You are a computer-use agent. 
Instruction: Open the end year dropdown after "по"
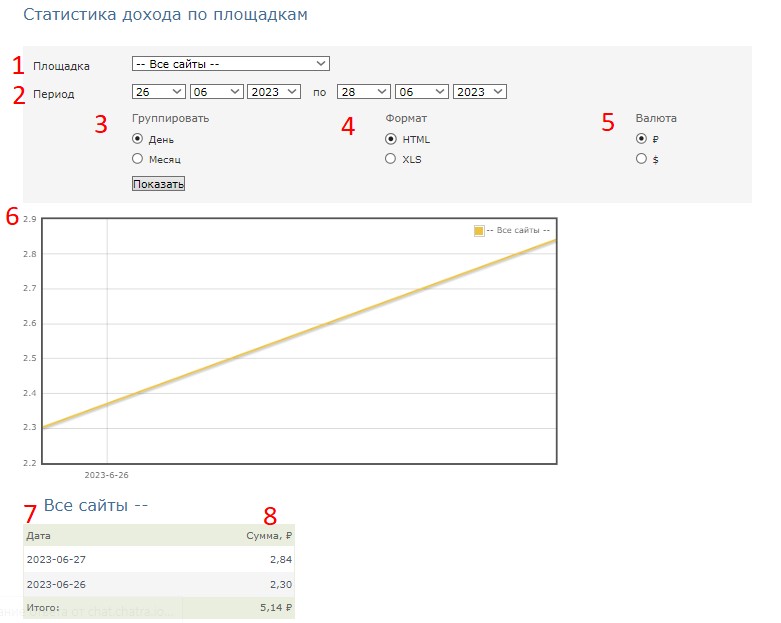480,92
